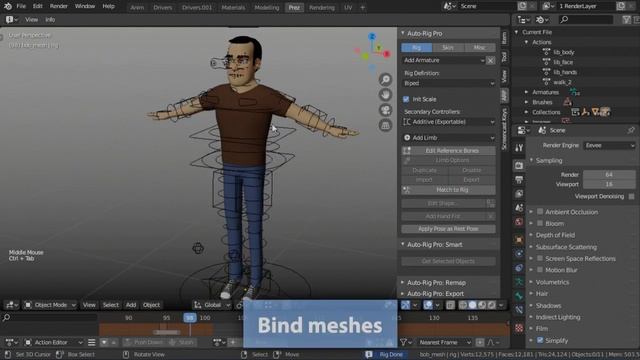Image resolution: width=640 pixels, height=360 pixels.
Task: Open the Tool properties tab icon
Action: pyautogui.click(x=519, y=148)
